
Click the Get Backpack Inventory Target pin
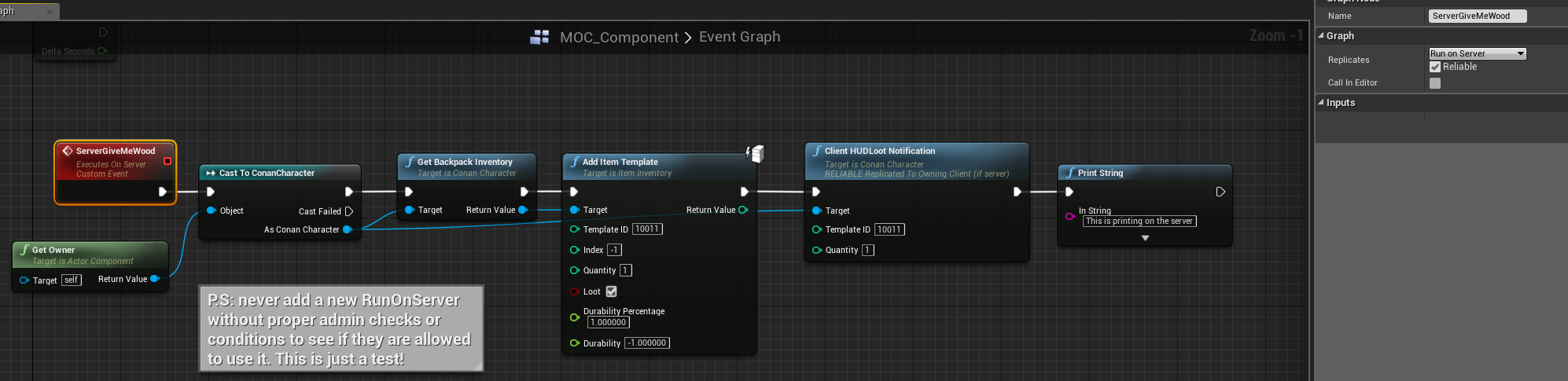pyautogui.click(x=409, y=210)
